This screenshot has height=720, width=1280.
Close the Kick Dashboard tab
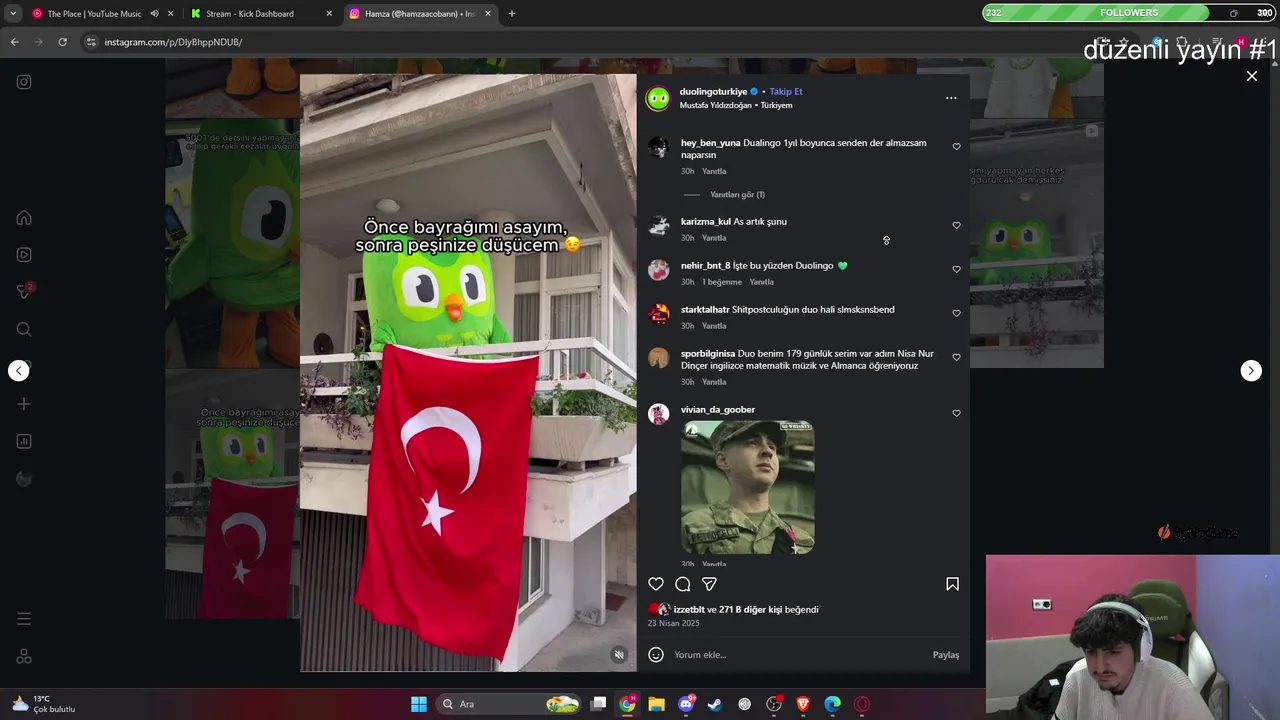(329, 14)
